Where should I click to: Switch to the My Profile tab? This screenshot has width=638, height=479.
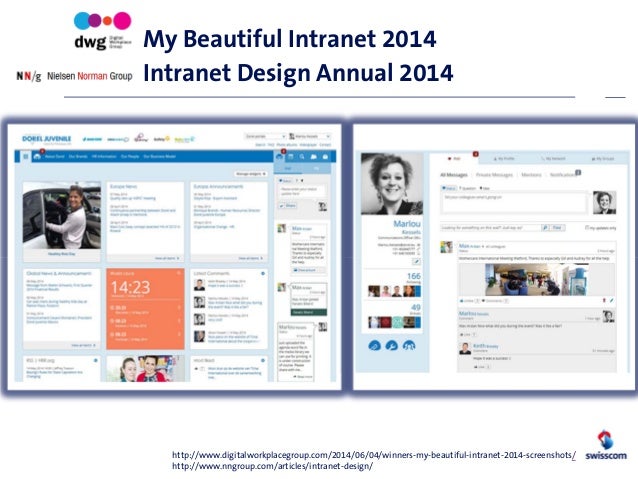tap(503, 159)
